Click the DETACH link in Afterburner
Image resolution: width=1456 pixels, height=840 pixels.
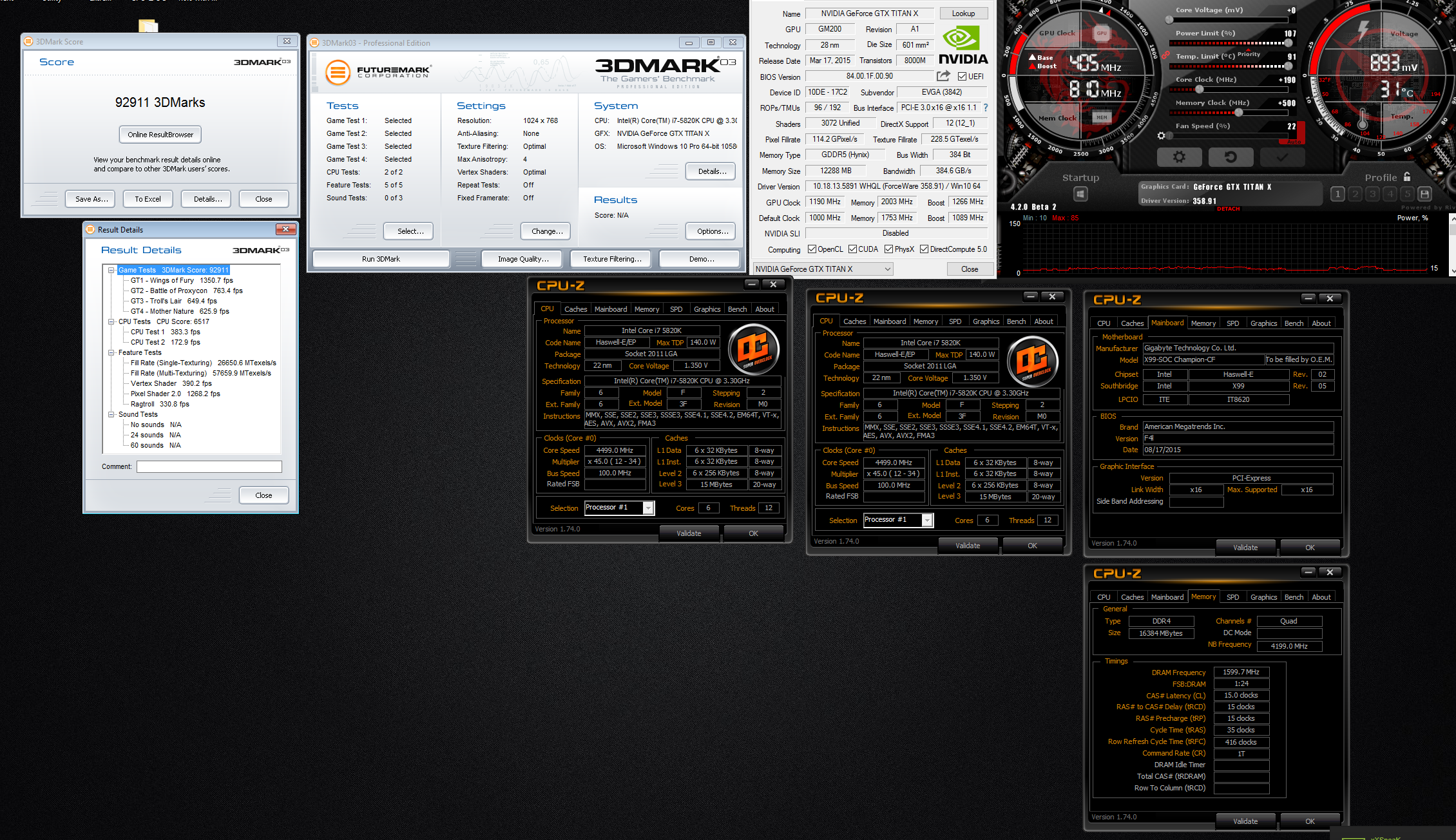coord(1228,209)
